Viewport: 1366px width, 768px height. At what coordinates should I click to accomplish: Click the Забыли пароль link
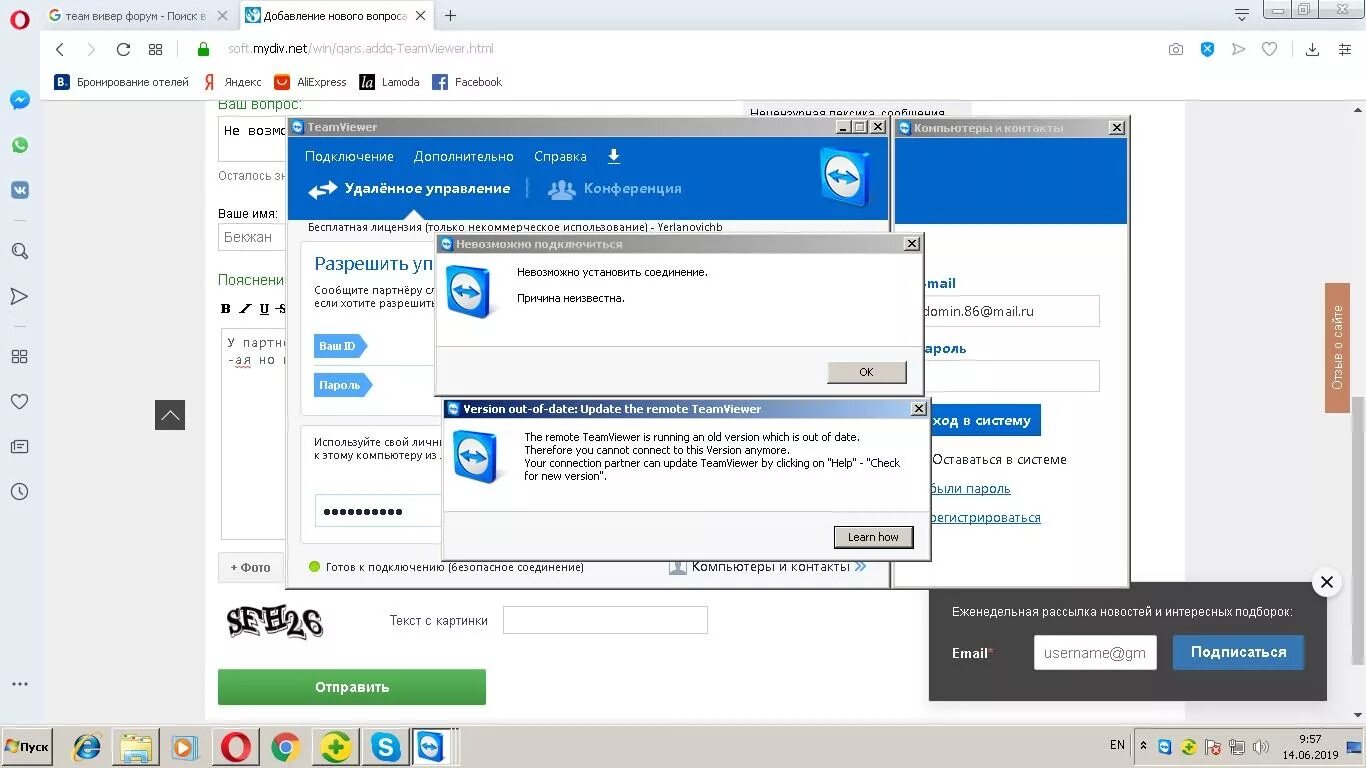[970, 489]
